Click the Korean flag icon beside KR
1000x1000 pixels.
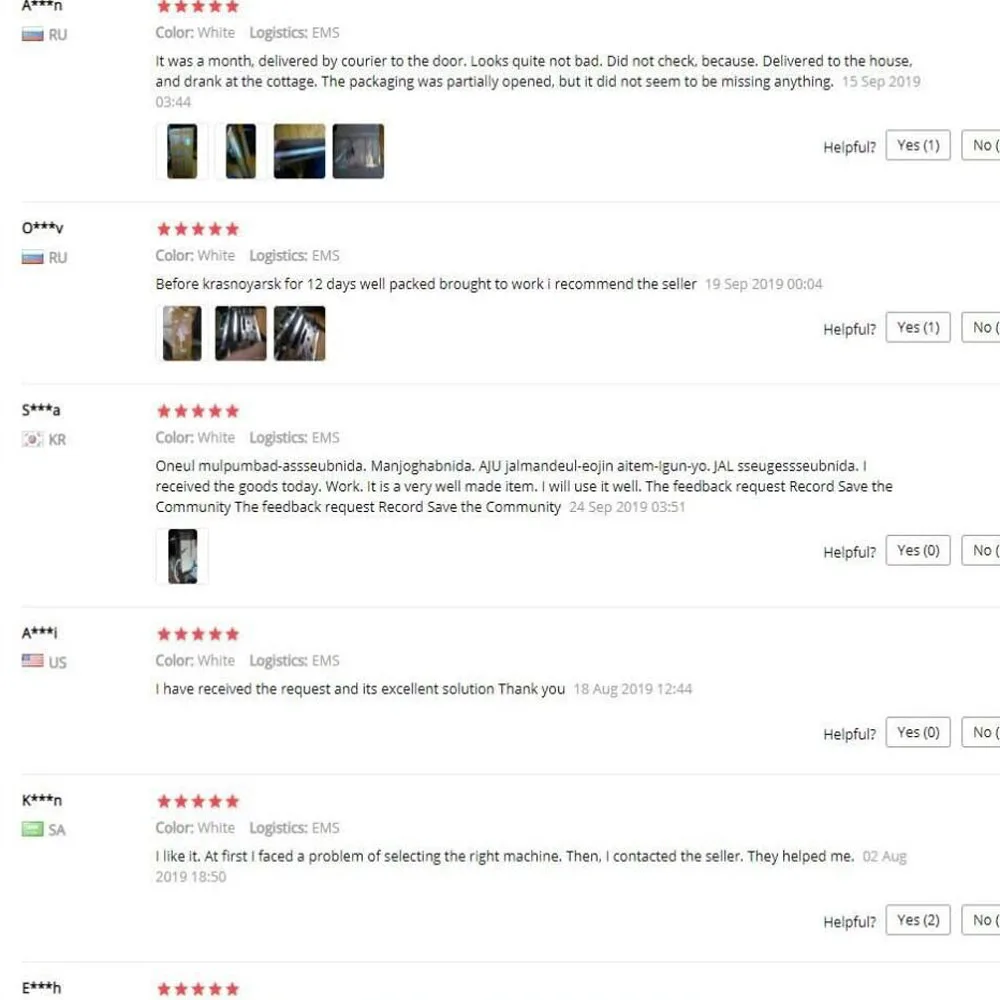pos(33,439)
